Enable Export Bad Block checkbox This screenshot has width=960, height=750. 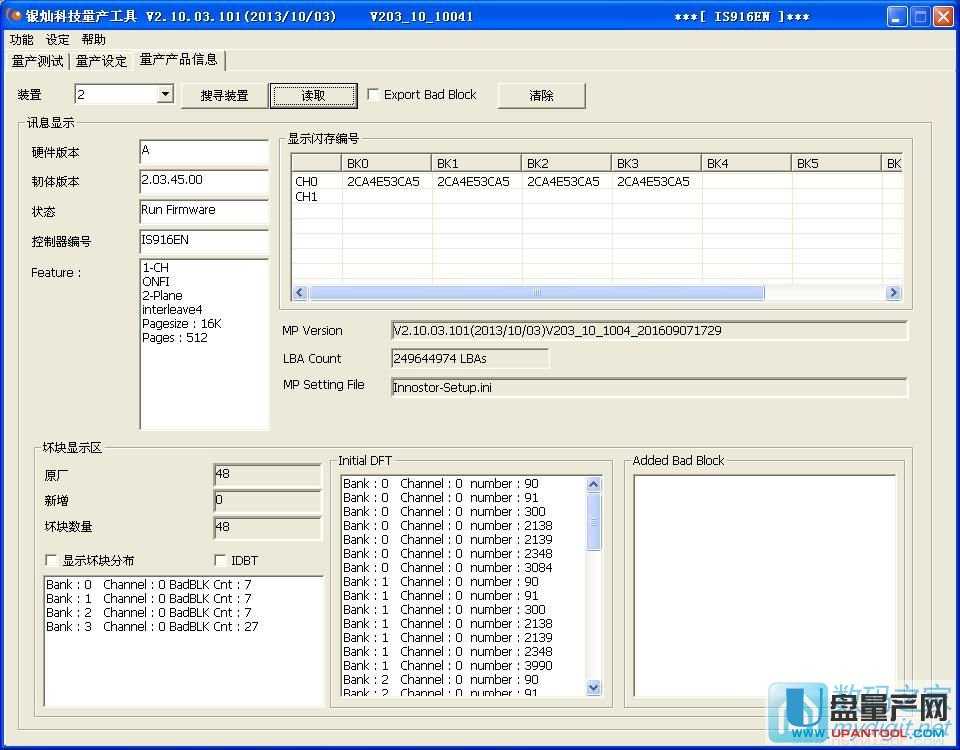374,95
